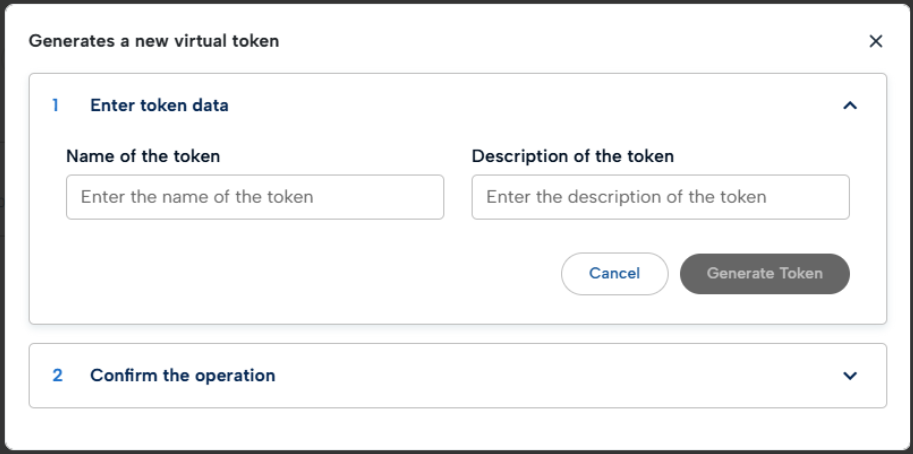Image resolution: width=913 pixels, height=454 pixels.
Task: Click step number 2 indicator
Action: [57, 376]
